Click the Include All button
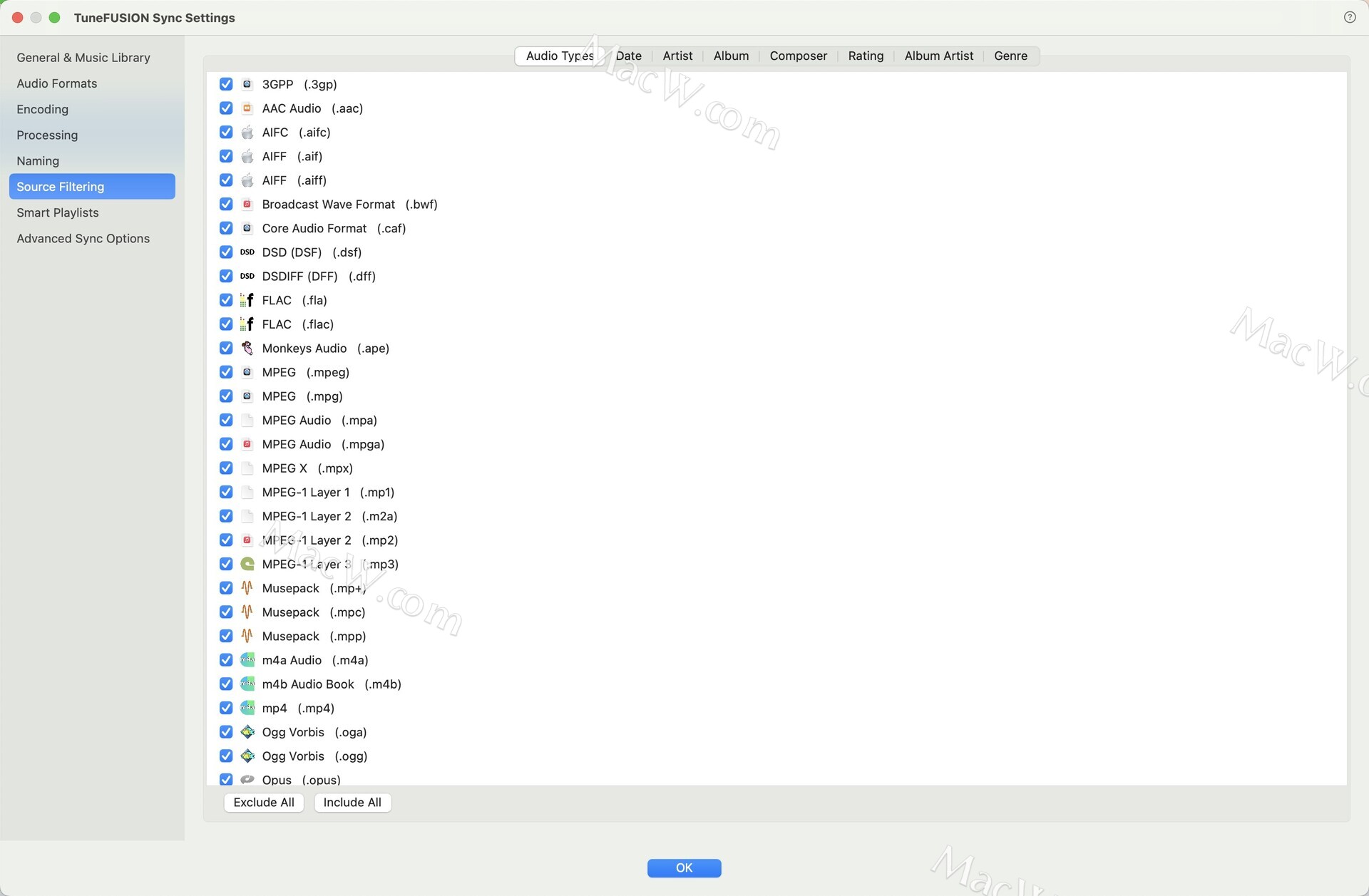Image resolution: width=1369 pixels, height=896 pixels. (x=352, y=803)
